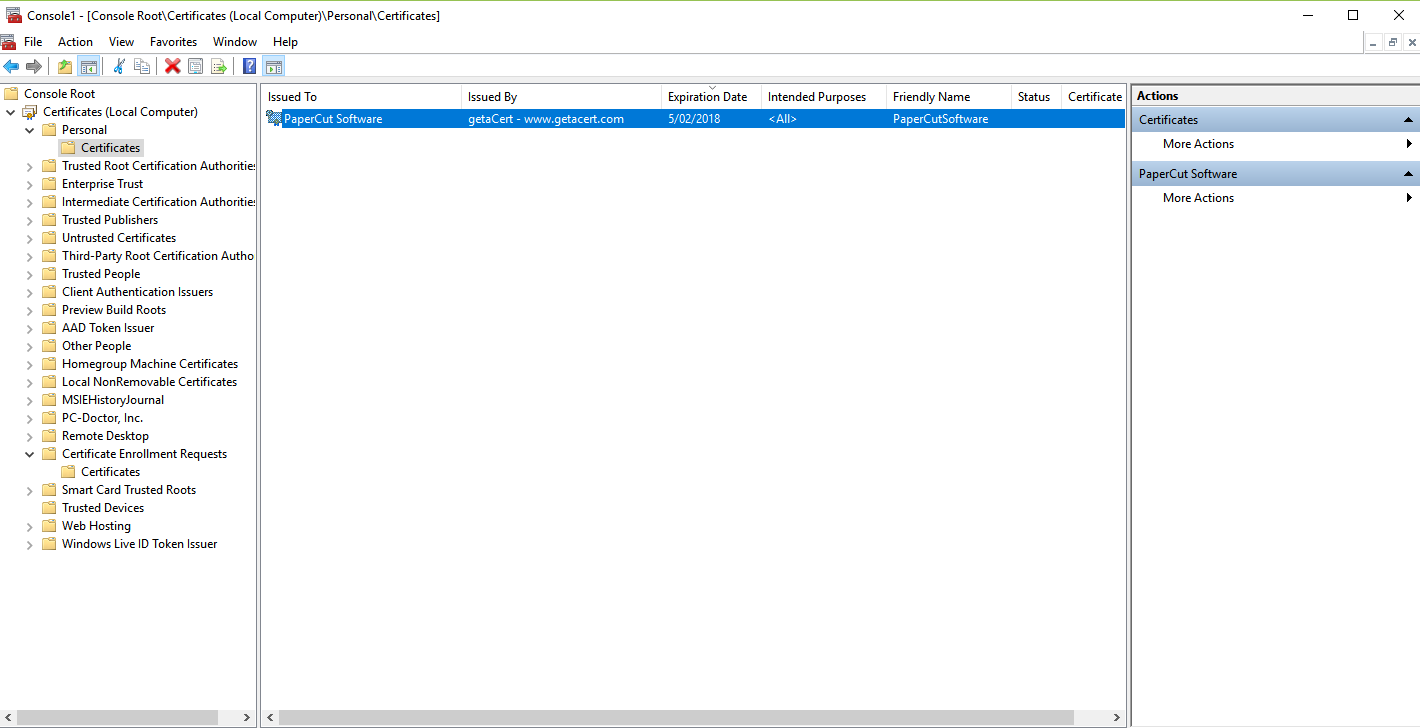This screenshot has height=728, width=1420.
Task: Expand Intermediate Certification Authorities node
Action: [x=30, y=202]
